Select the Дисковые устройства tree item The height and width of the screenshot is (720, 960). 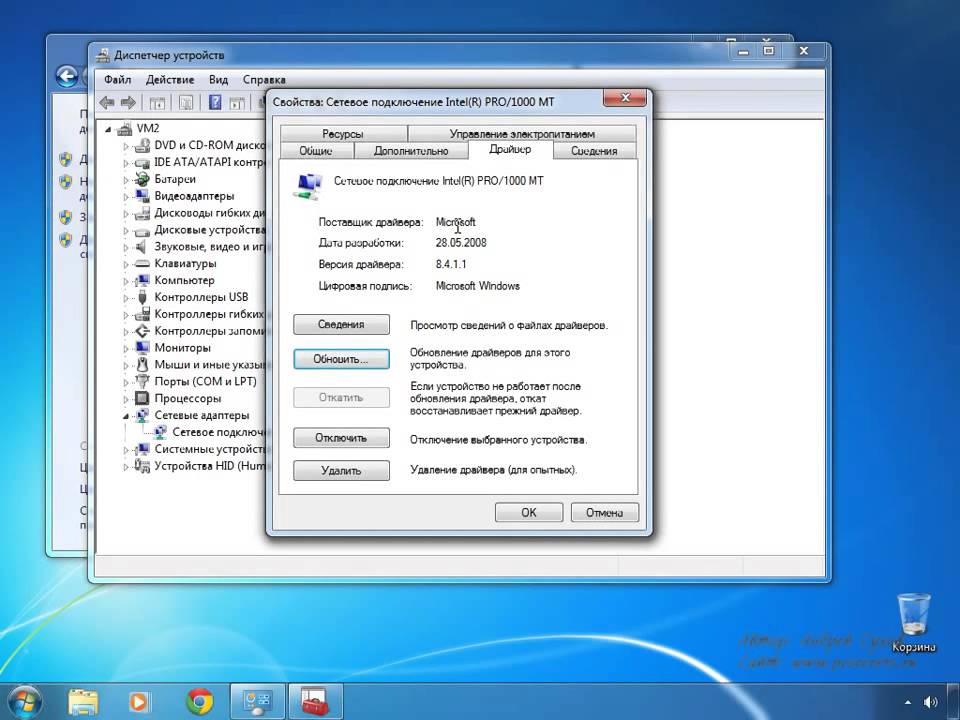(x=209, y=230)
